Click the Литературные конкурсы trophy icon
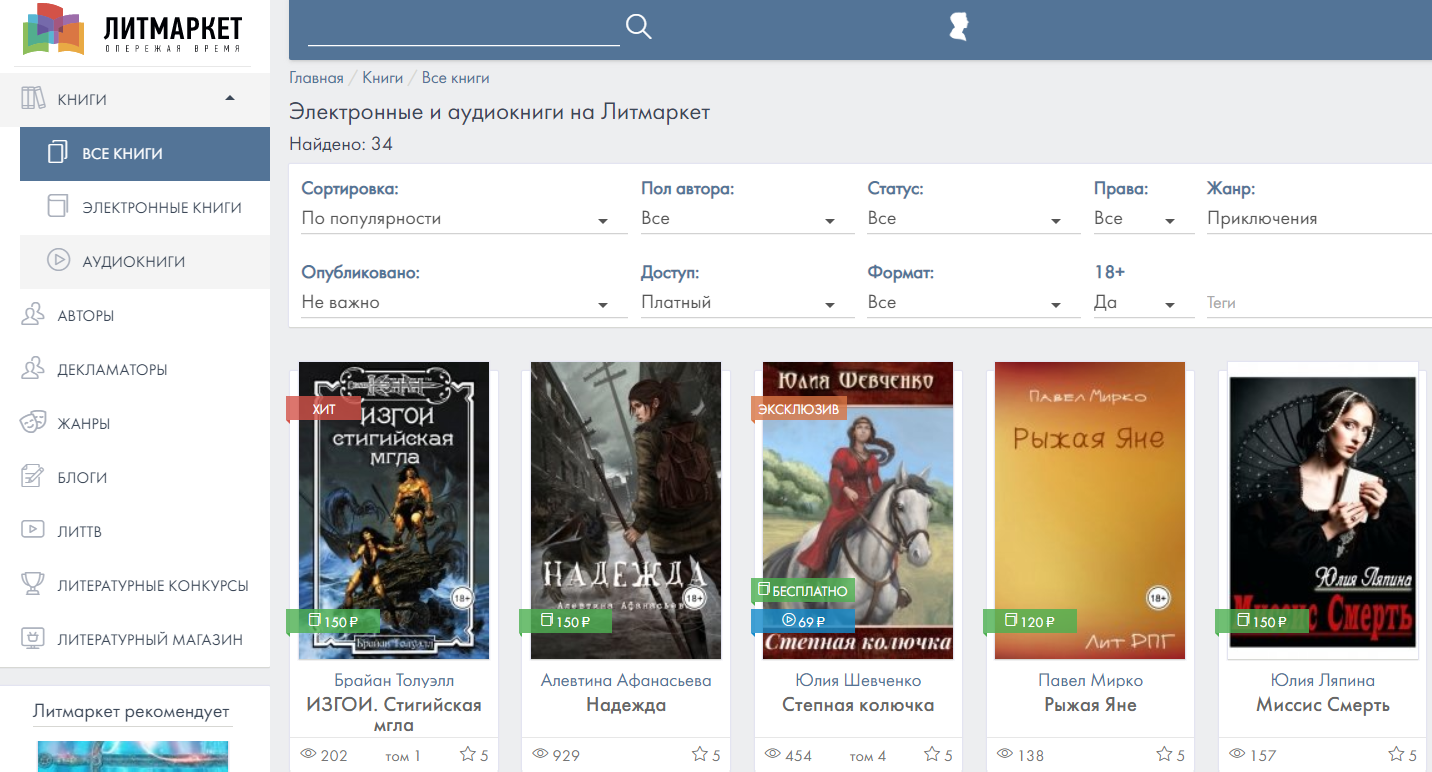Screen dimensions: 1432x772 [33, 584]
